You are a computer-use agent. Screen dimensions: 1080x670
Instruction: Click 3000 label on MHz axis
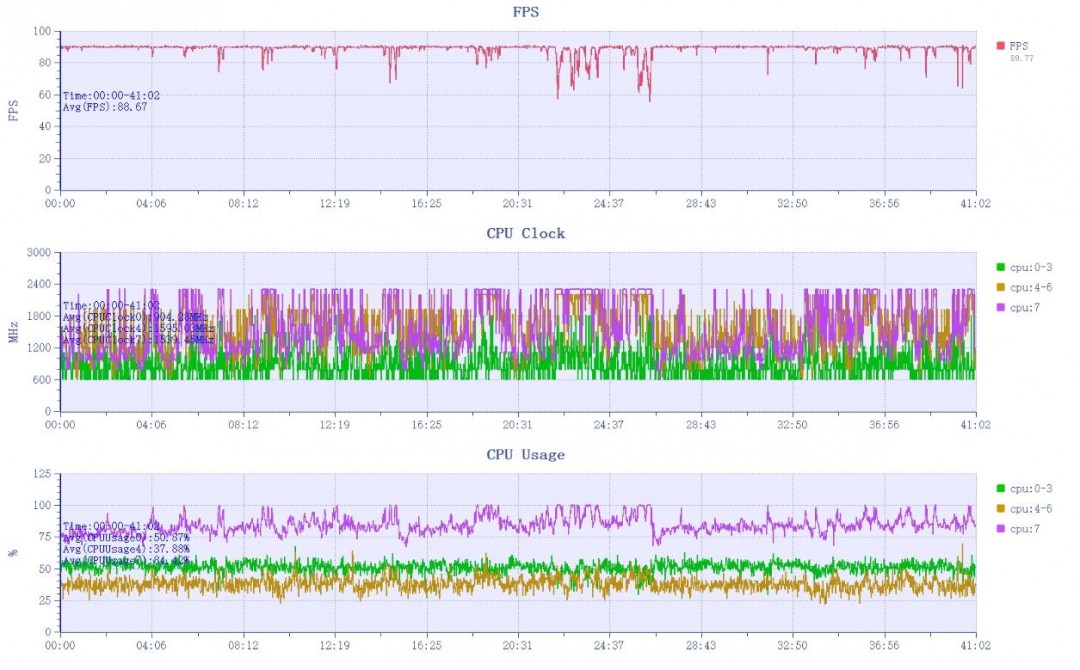[x=39, y=253]
